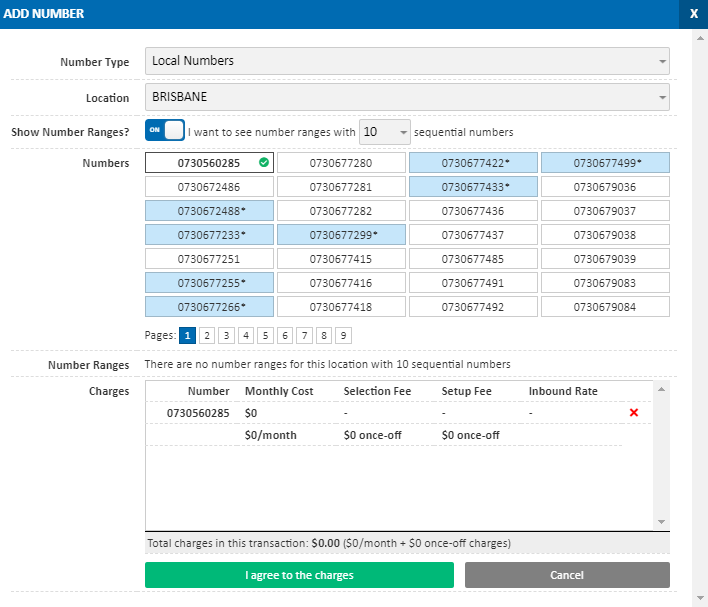Deselect the chosen number 0730560285

[x=209, y=163]
